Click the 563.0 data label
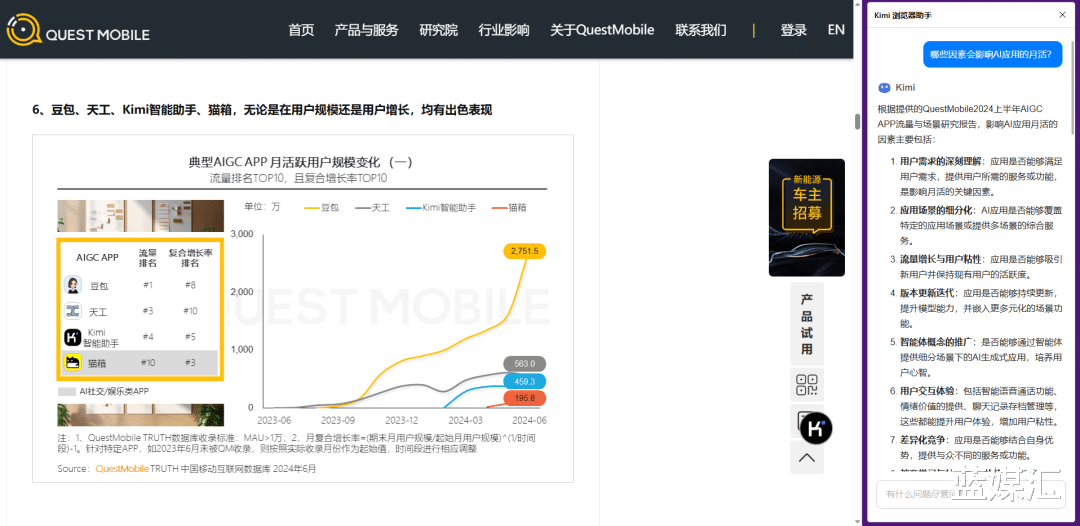Viewport: 1080px width, 526px height. point(525,364)
